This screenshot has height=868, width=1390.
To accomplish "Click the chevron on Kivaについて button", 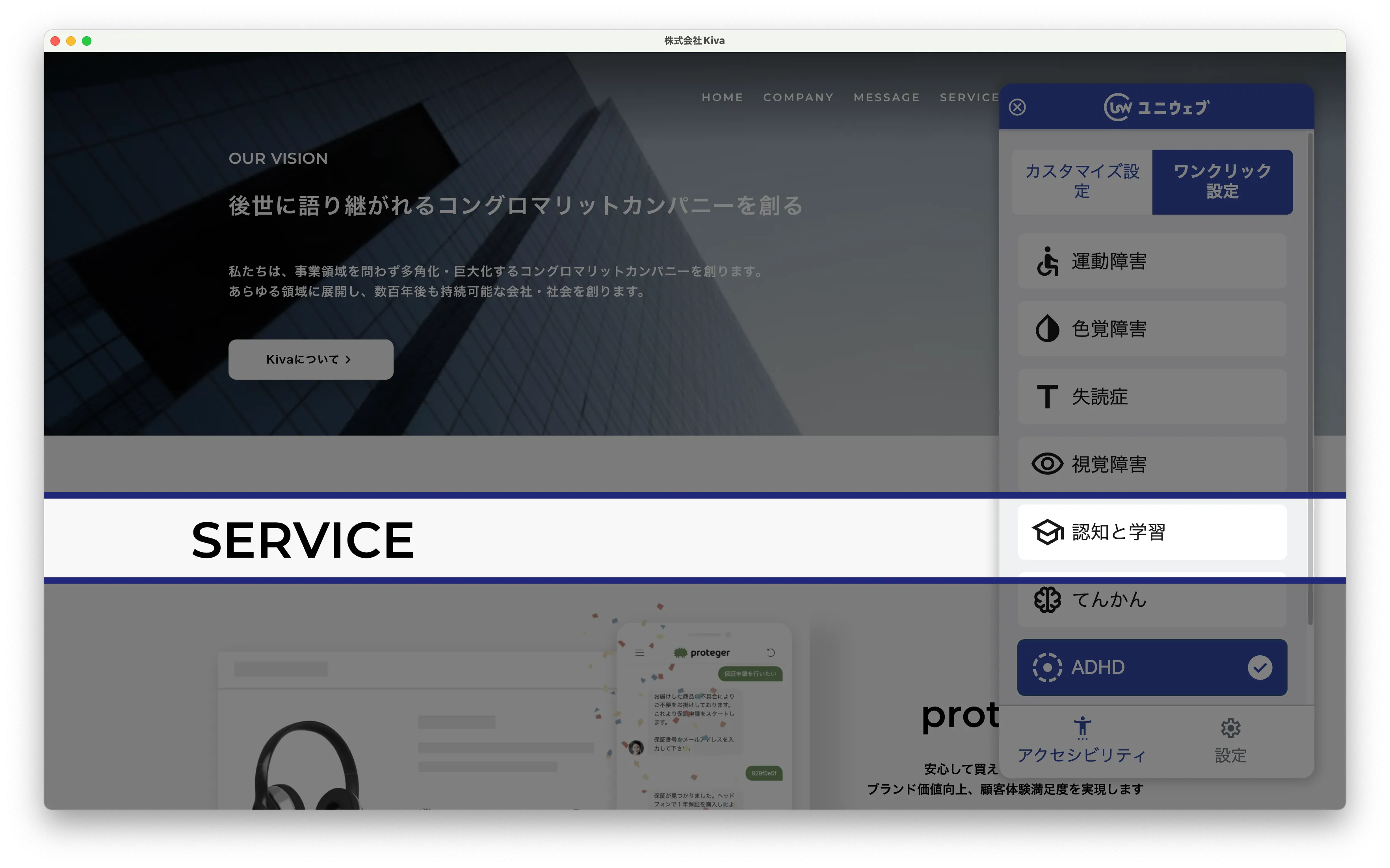I will pyautogui.click(x=348, y=360).
